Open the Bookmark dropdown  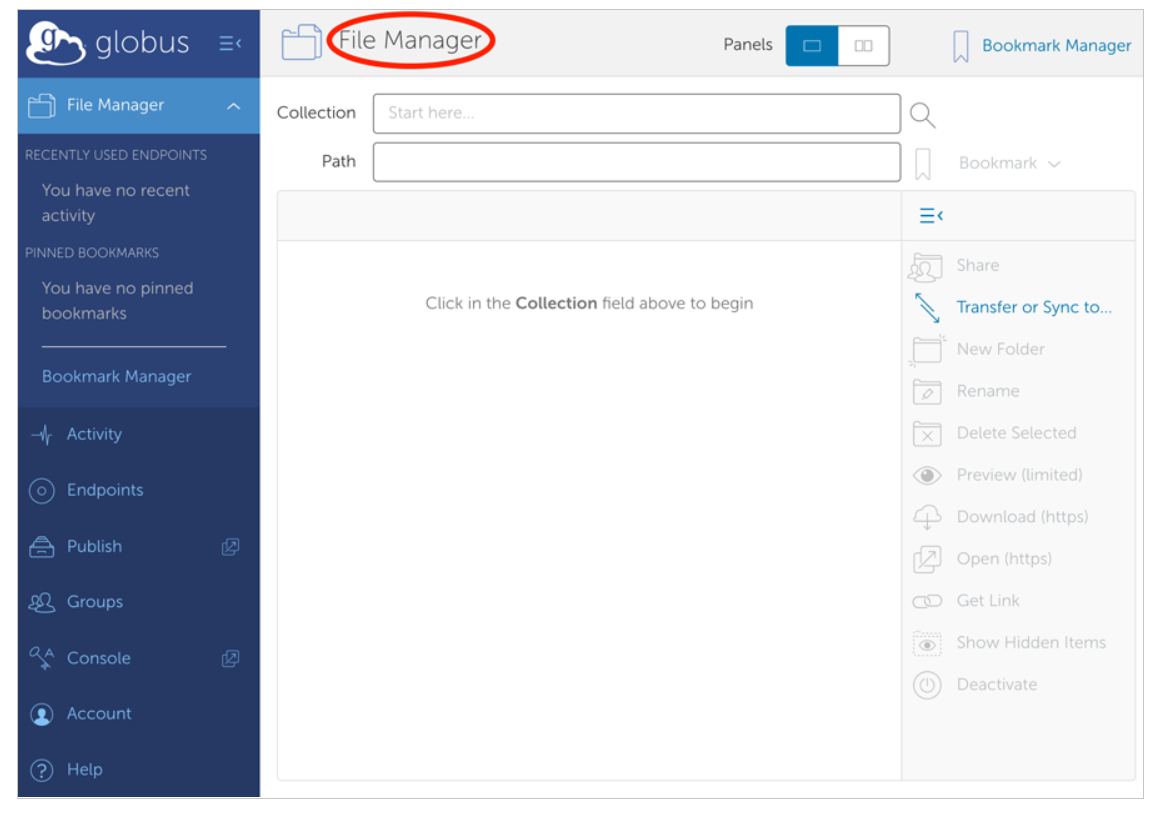coord(1009,163)
